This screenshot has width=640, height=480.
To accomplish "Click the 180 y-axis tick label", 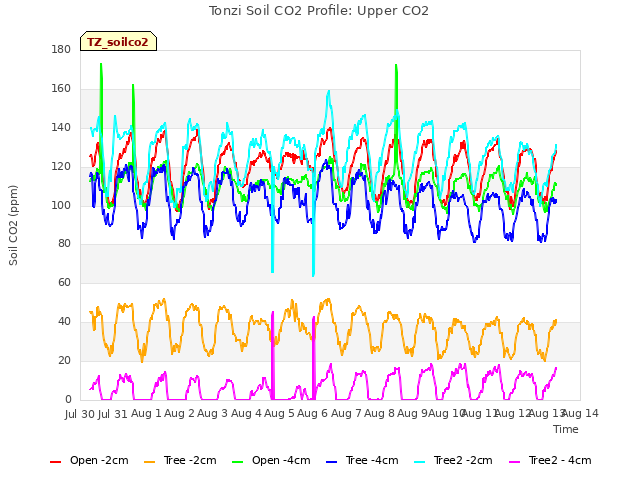I will (x=61, y=49).
